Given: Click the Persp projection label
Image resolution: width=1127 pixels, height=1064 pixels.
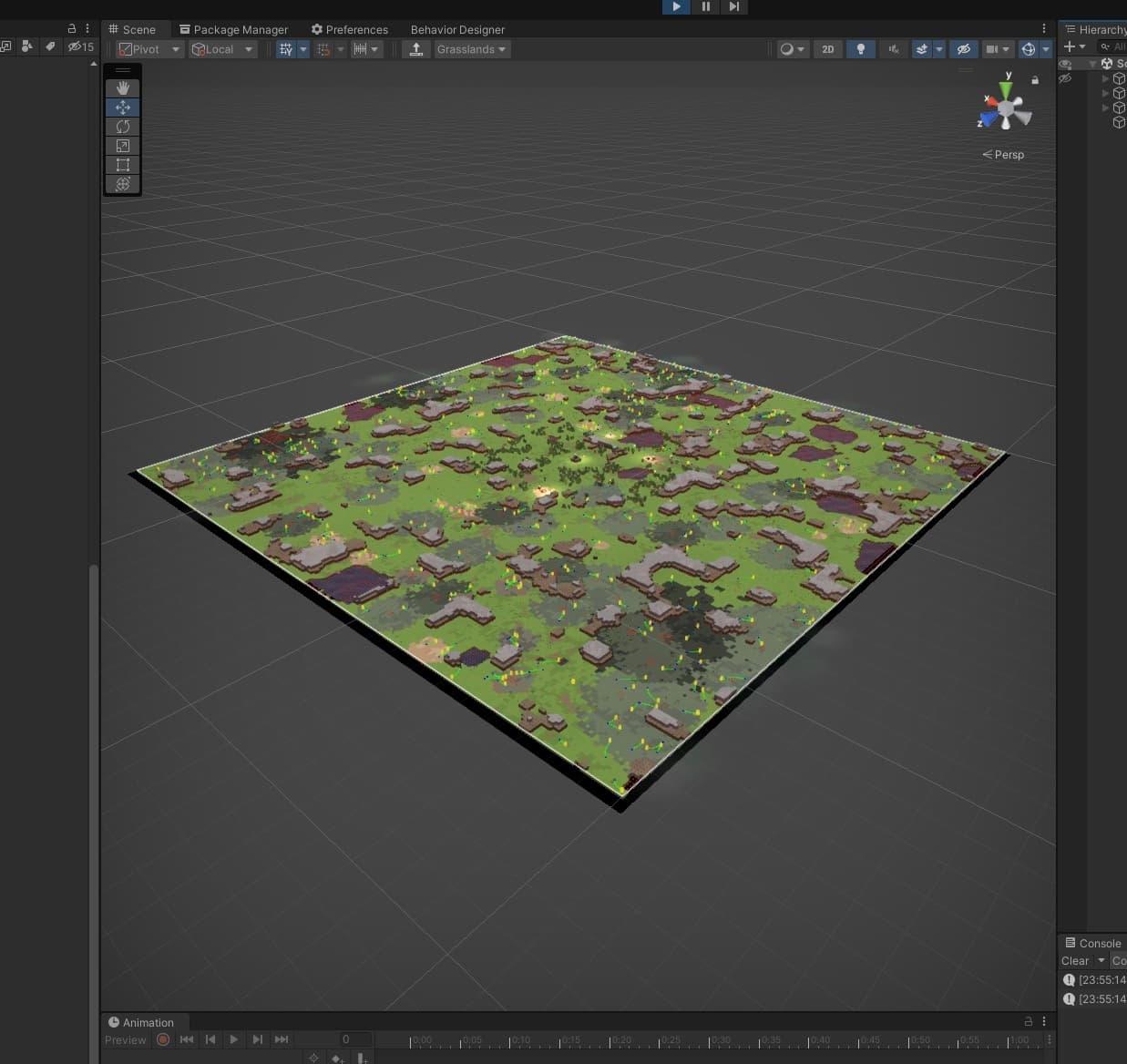Looking at the screenshot, I should (1003, 155).
